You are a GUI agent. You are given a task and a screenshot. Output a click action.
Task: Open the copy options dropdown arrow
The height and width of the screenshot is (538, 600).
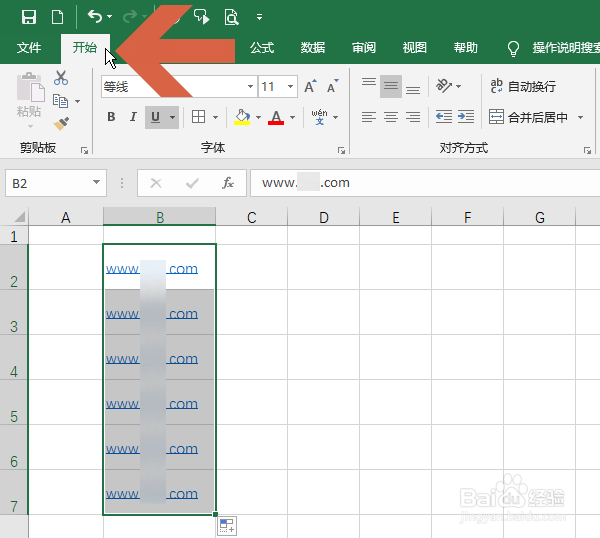click(78, 101)
